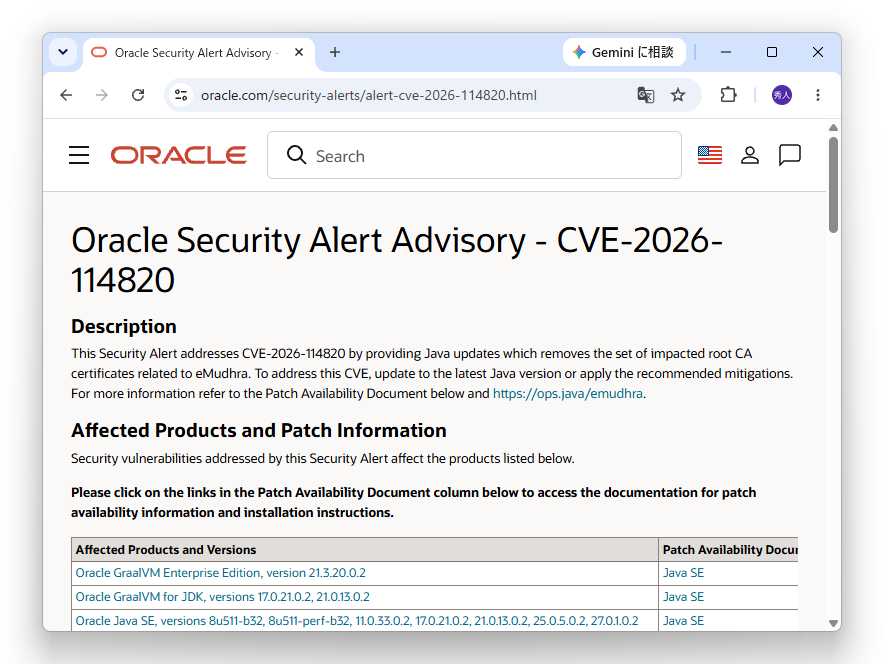
Task: Open Oracle GraalVM Enterprise Edition version link
Action: pyautogui.click(x=221, y=573)
